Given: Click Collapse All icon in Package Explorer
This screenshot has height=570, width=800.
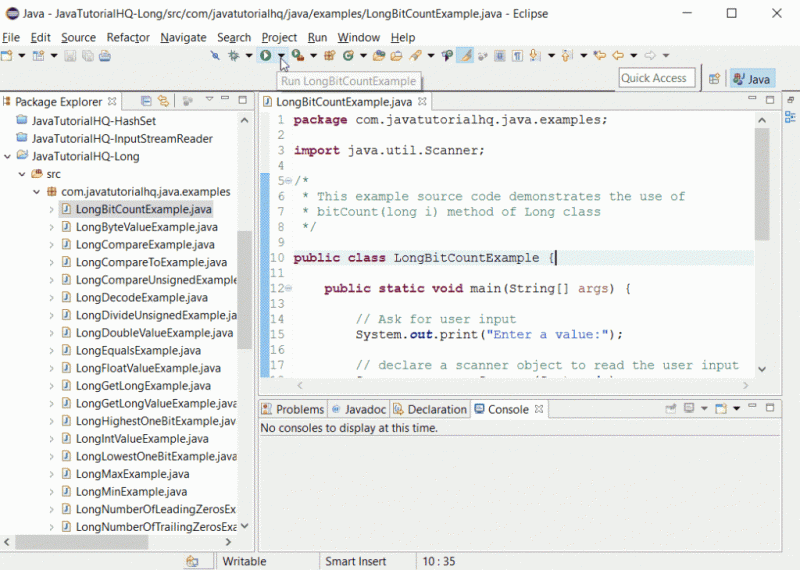Looking at the screenshot, I should (146, 101).
